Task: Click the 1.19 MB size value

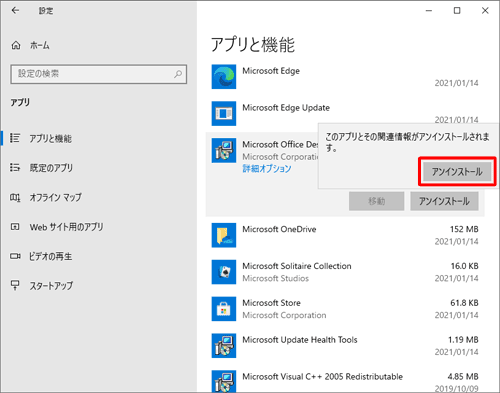Action: point(463,340)
